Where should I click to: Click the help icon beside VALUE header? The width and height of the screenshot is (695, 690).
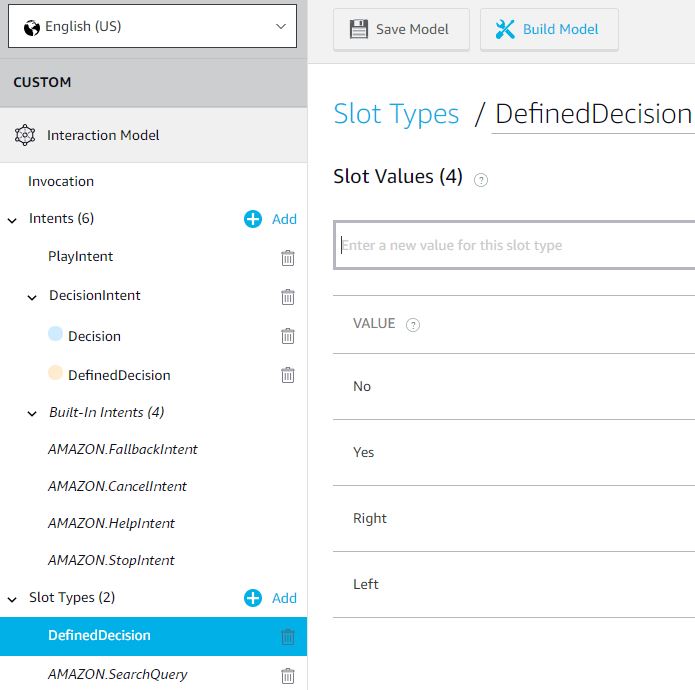pyautogui.click(x=413, y=325)
